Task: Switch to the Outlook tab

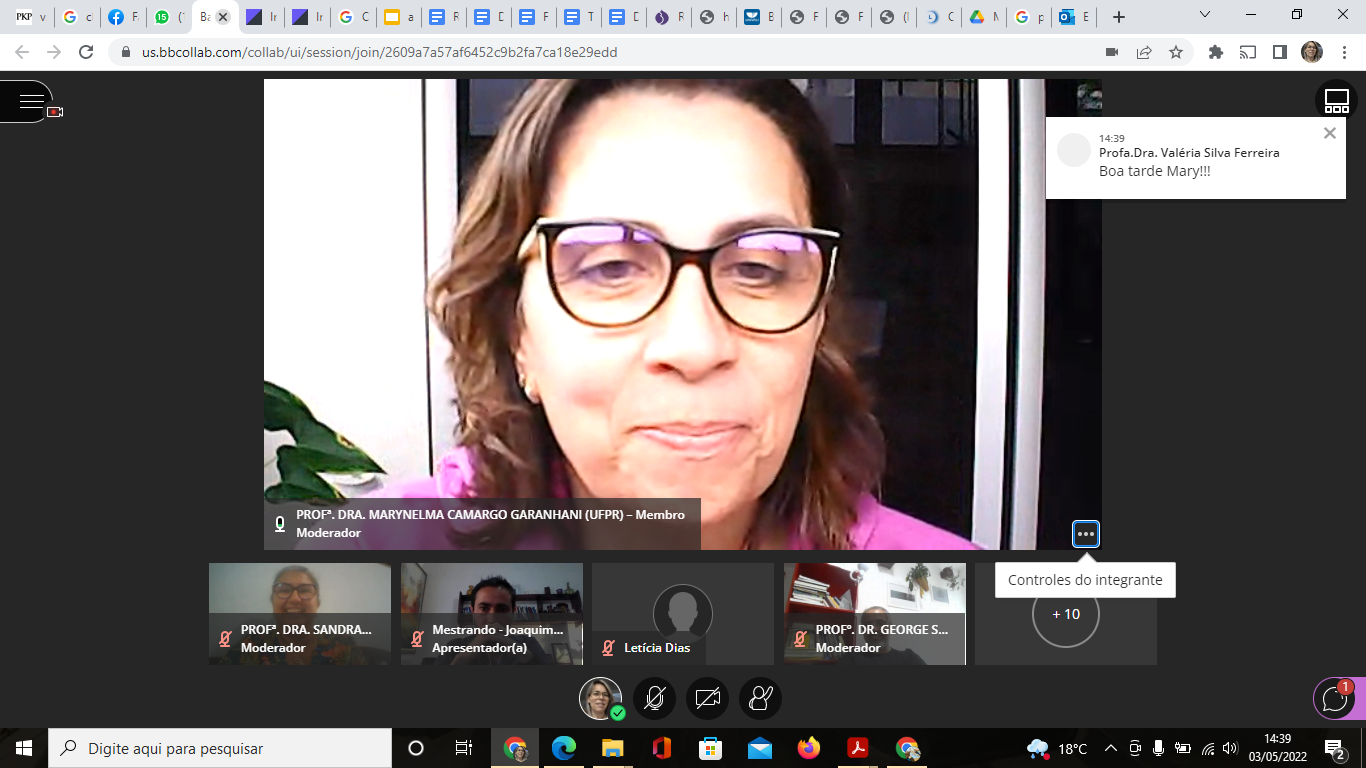Action: 1074,17
